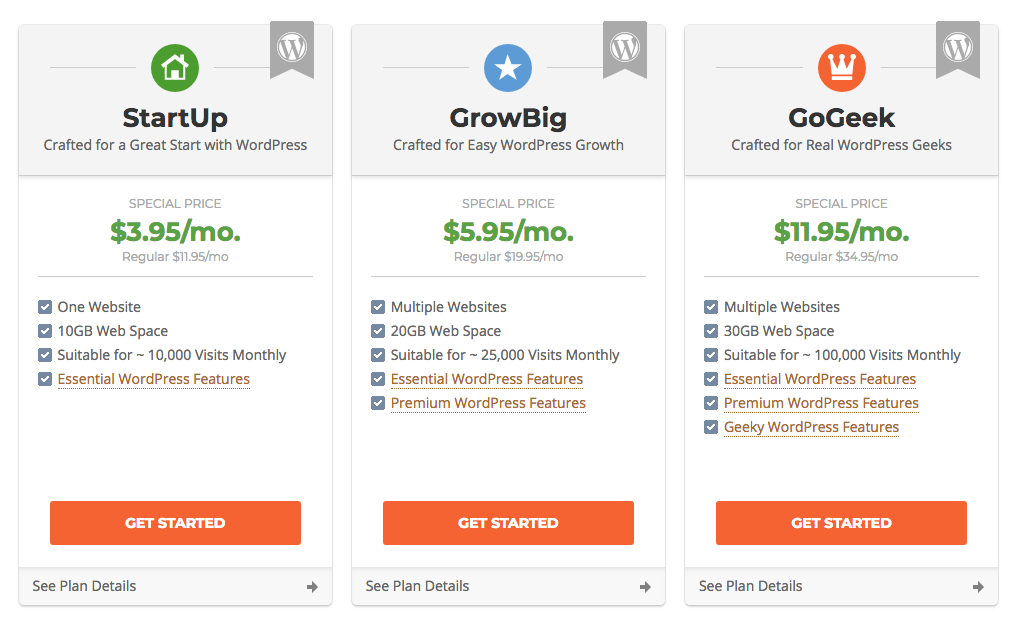The image size is (1024, 637).
Task: Expand See Plan Details for StartUp
Action: (x=175, y=586)
